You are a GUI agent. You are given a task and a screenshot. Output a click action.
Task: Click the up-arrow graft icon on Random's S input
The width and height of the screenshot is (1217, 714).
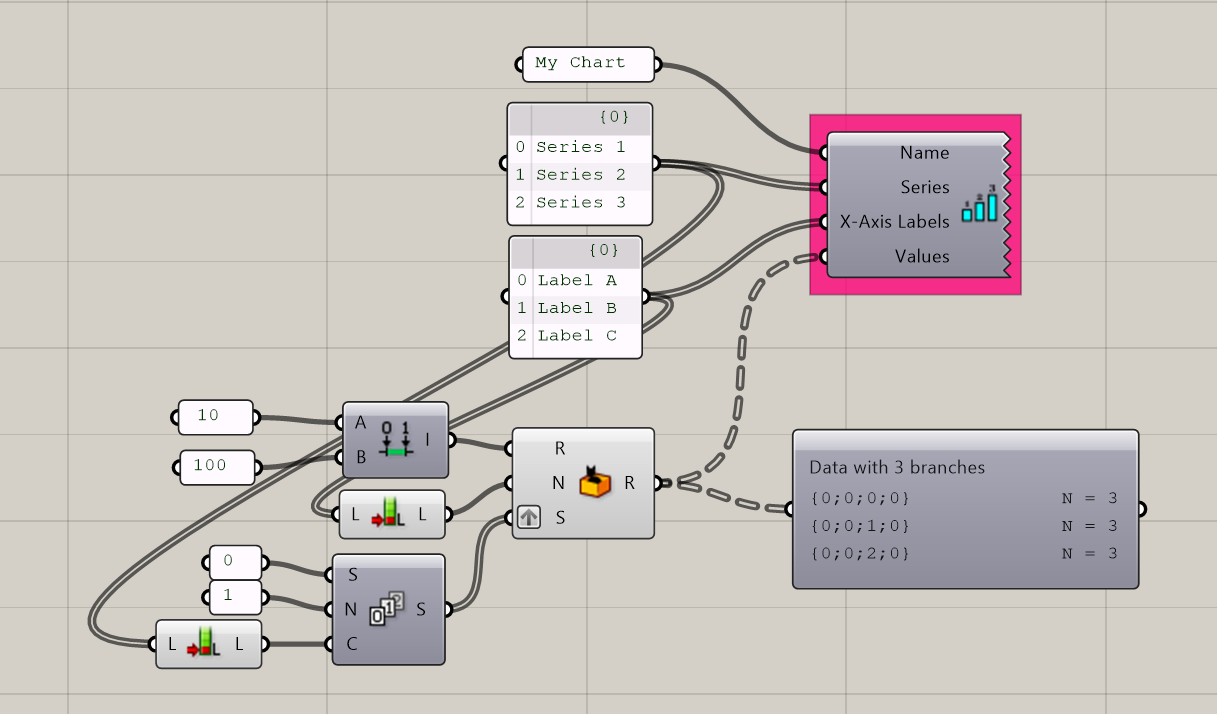pos(529,517)
